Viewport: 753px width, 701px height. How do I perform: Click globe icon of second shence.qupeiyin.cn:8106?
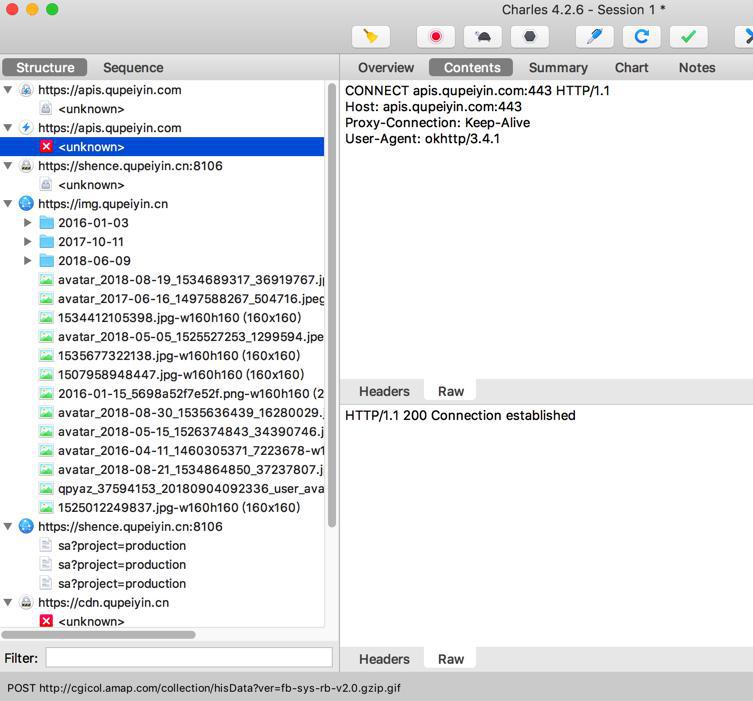pos(26,526)
